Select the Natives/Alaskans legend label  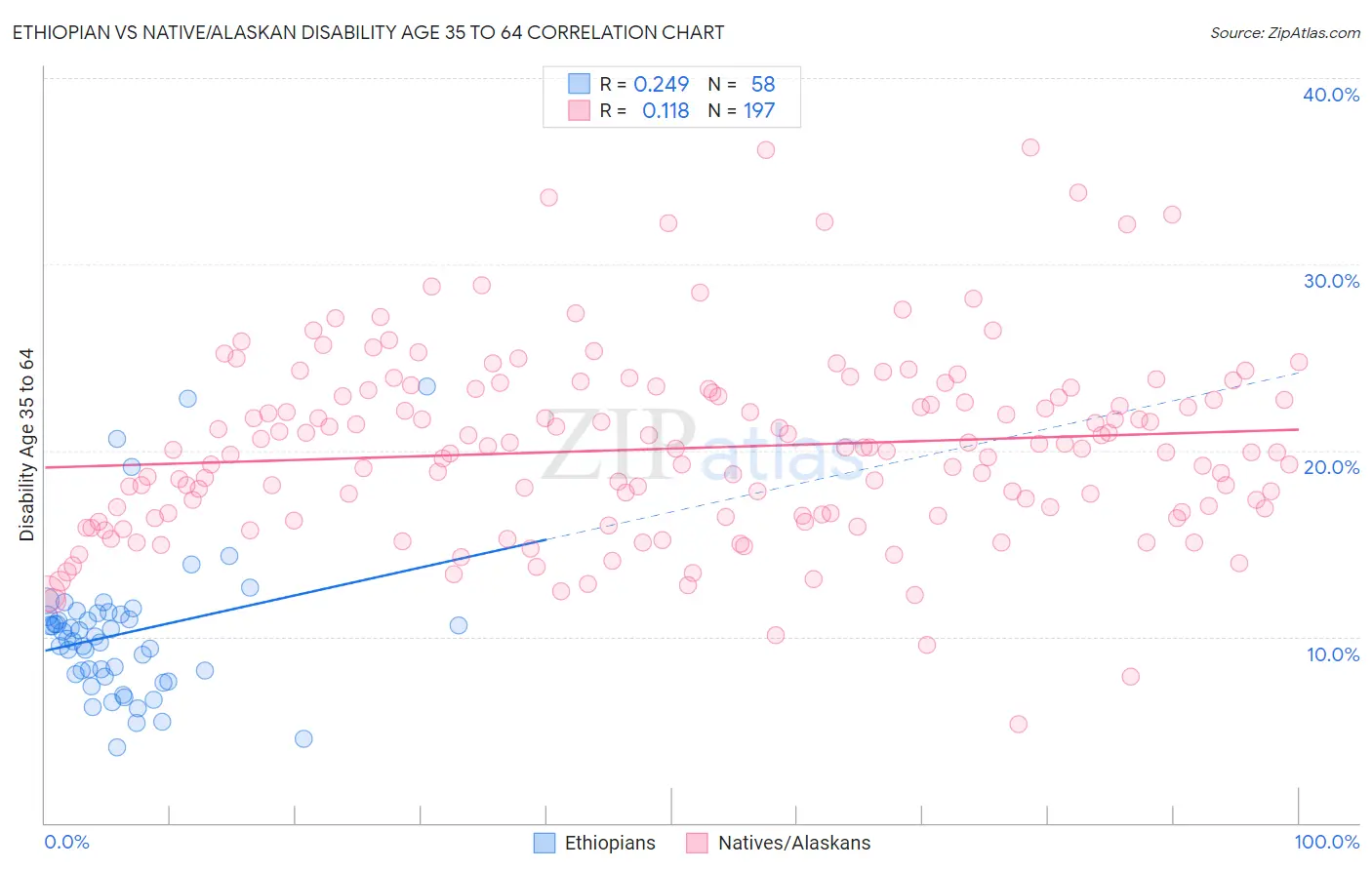point(794,843)
